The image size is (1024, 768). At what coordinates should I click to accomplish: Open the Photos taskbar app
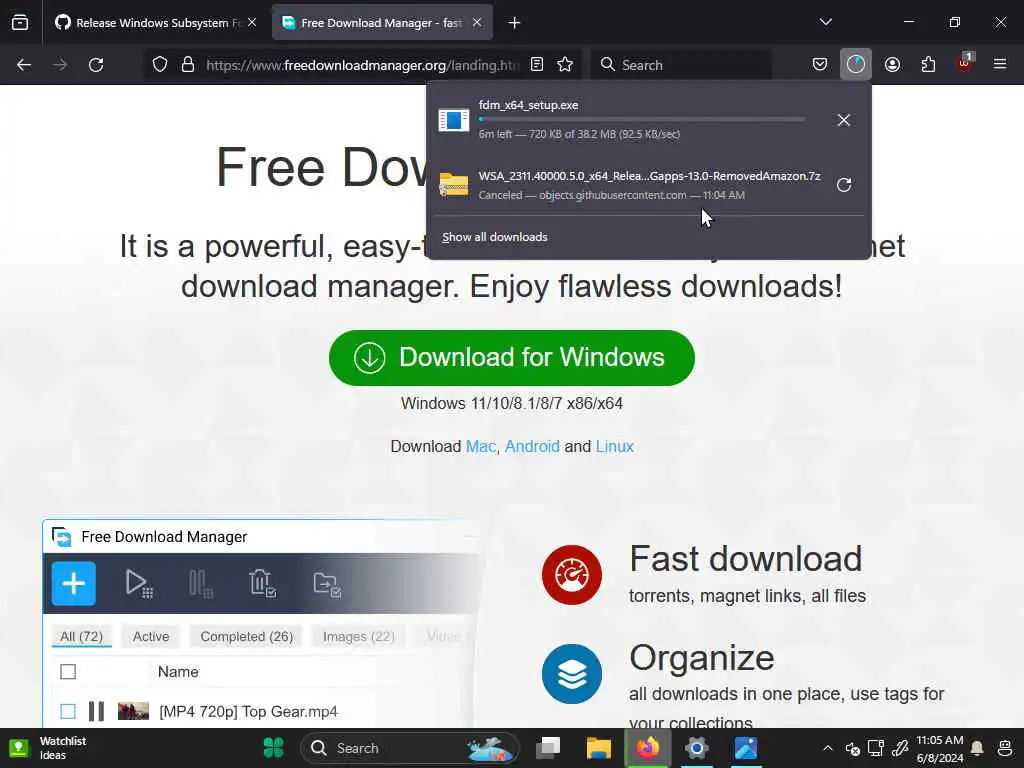746,748
